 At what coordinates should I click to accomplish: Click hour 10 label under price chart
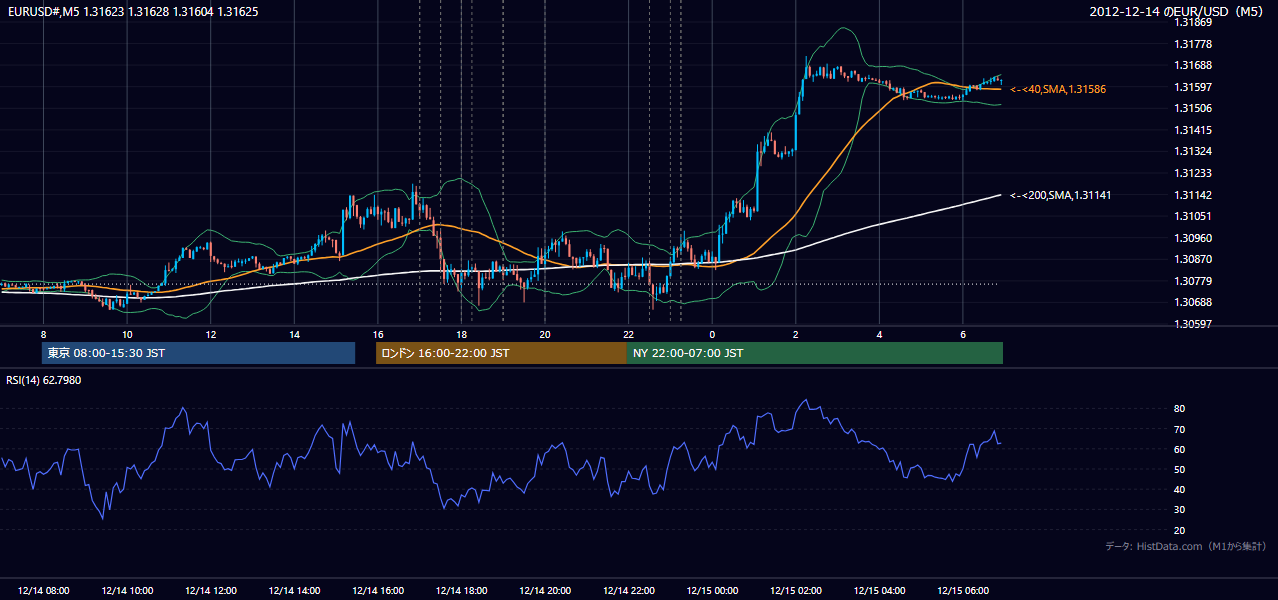point(127,334)
